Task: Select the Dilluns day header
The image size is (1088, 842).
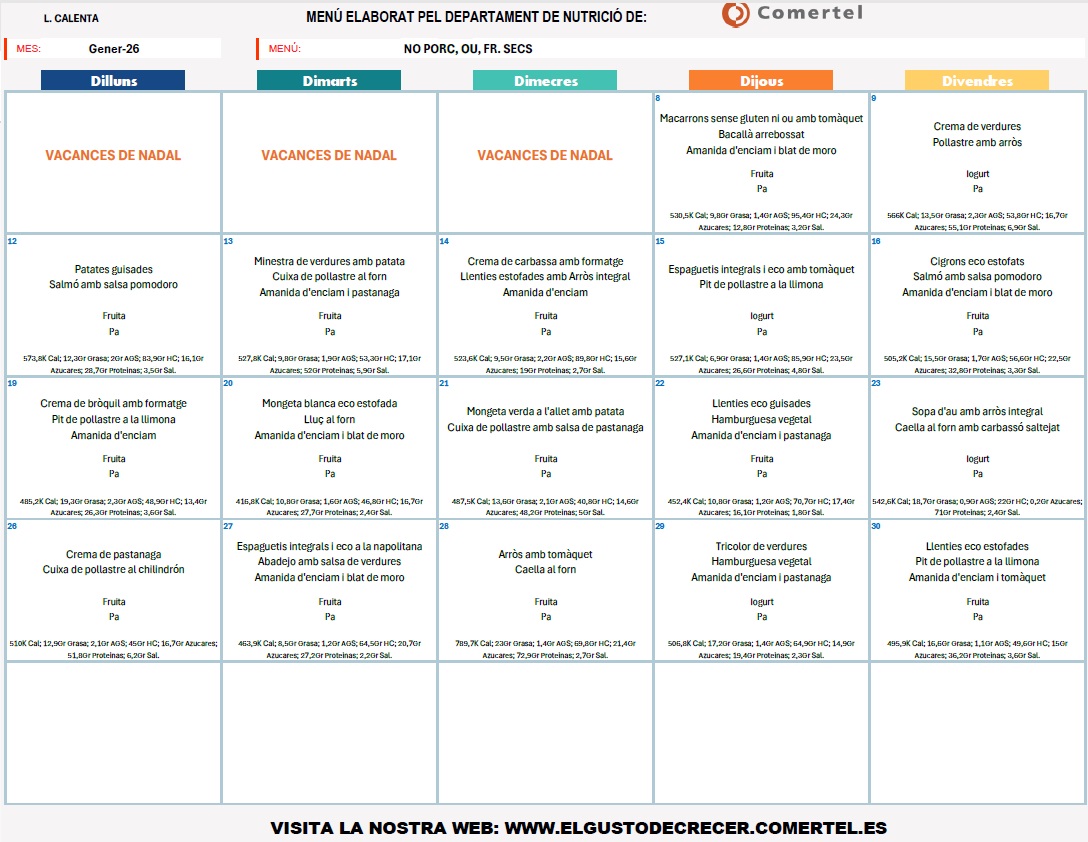Action: (113, 81)
